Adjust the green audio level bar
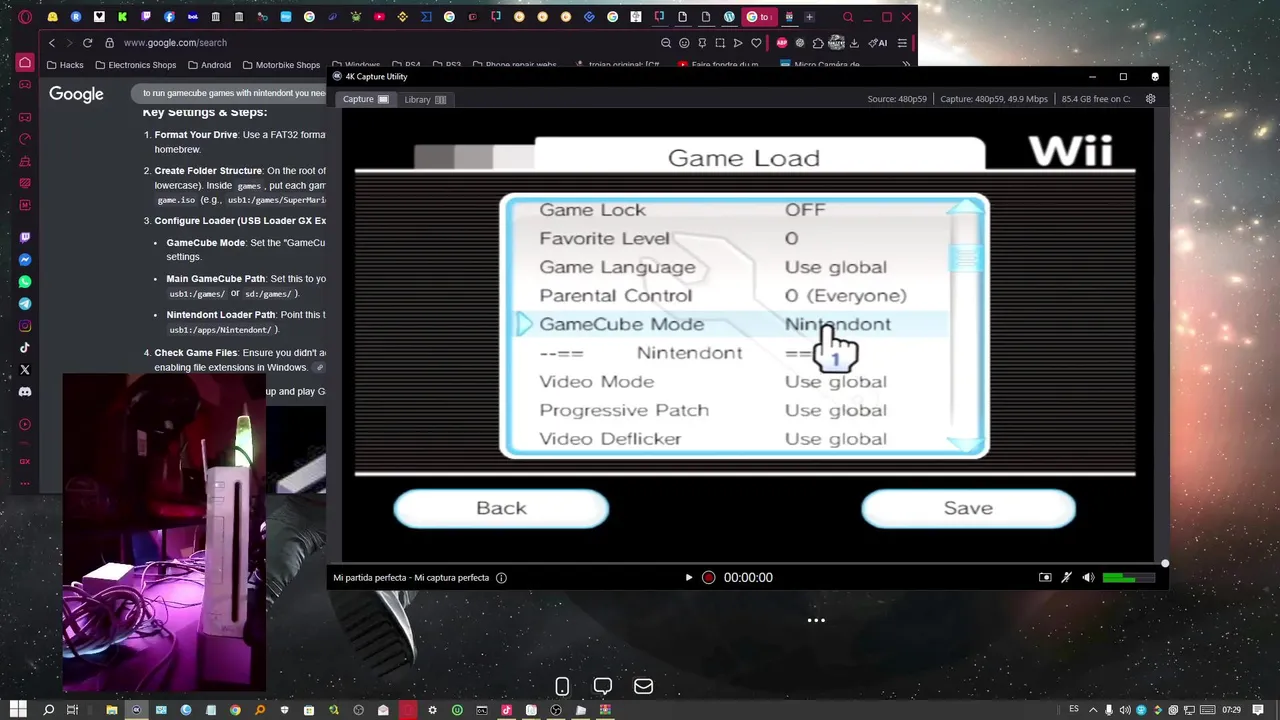This screenshot has height=720, width=1280. click(x=1127, y=577)
